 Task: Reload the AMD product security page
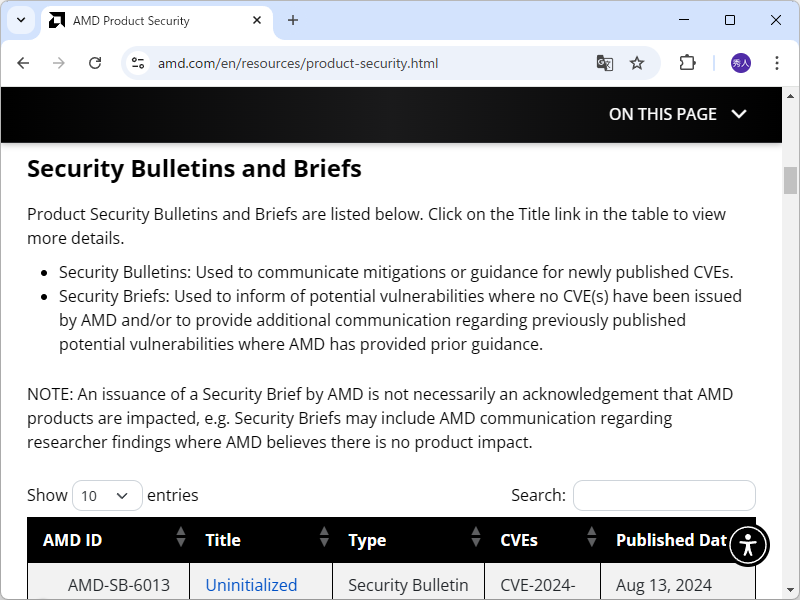[95, 63]
